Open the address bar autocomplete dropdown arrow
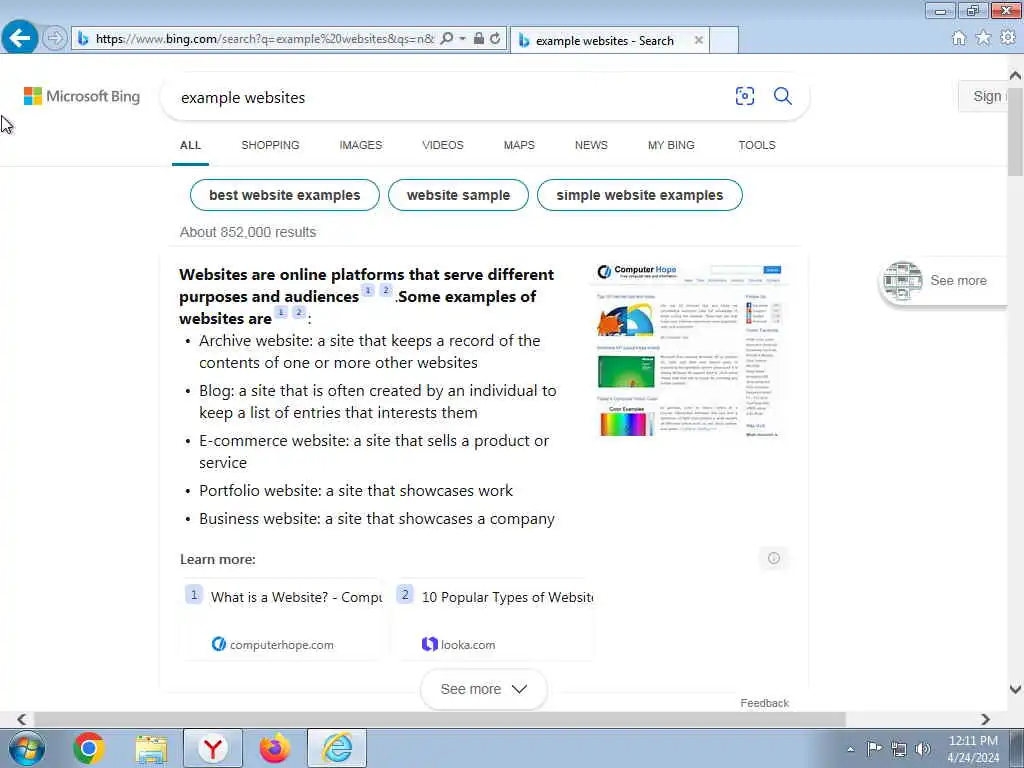 (462, 39)
